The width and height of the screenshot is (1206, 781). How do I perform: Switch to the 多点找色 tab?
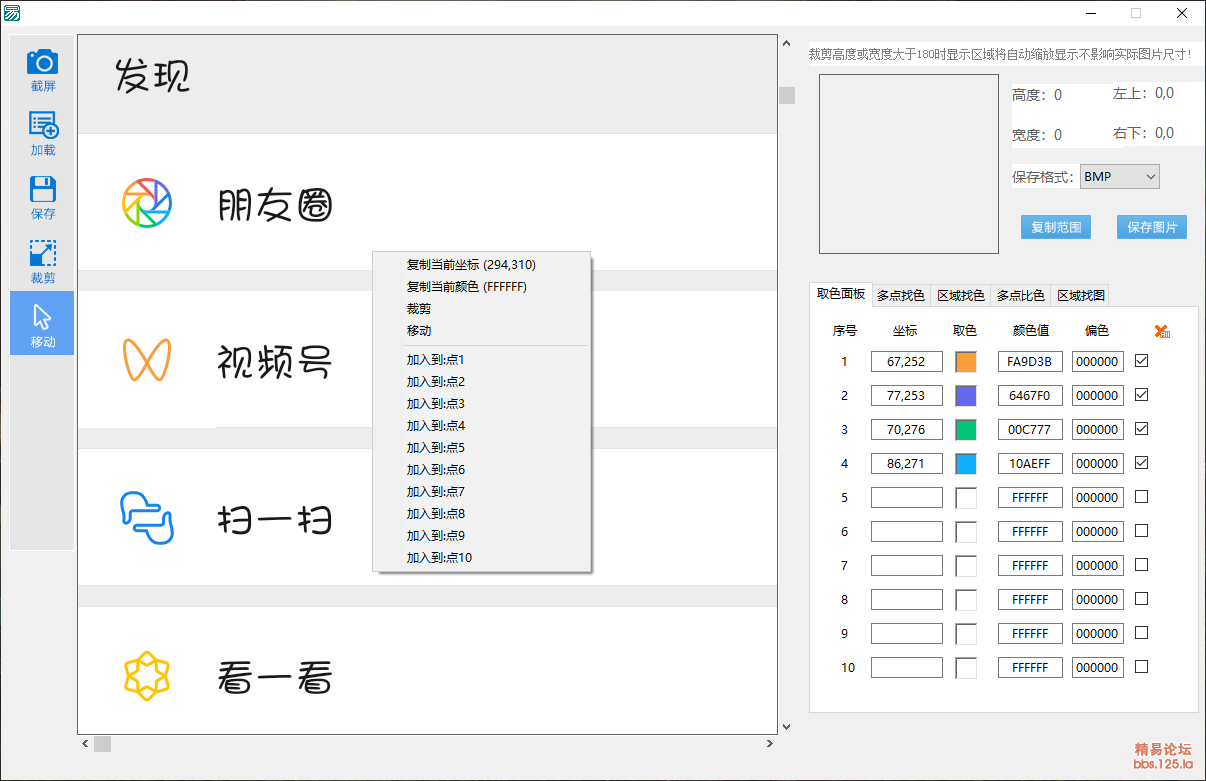click(901, 296)
